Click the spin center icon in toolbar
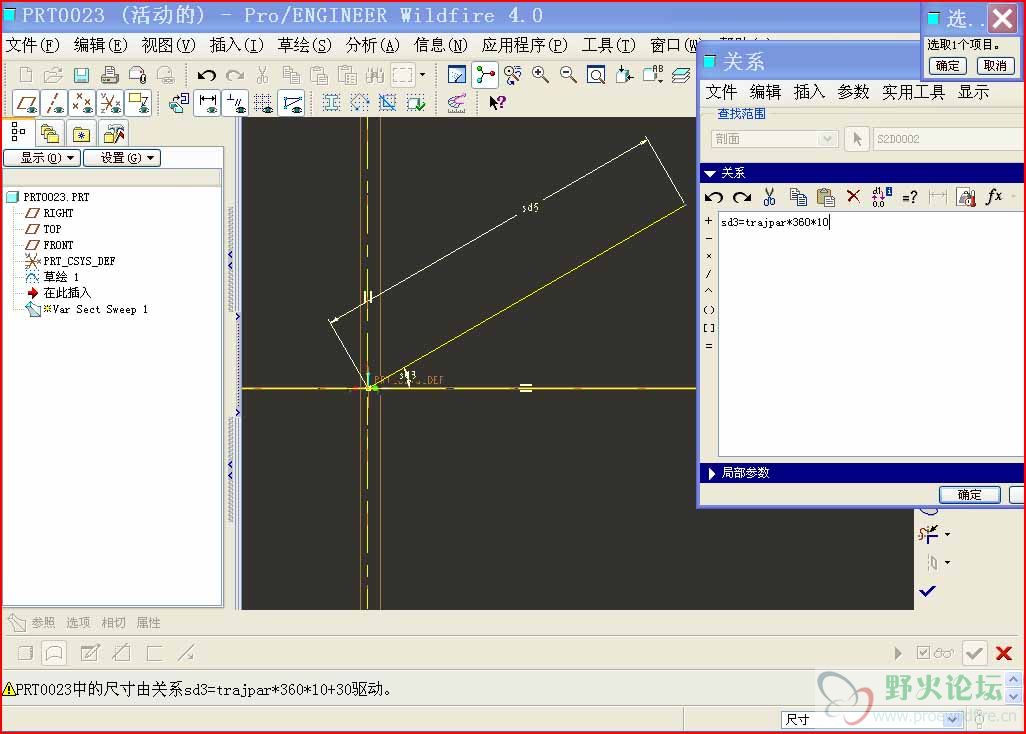This screenshot has height=734, width=1026. coord(486,75)
